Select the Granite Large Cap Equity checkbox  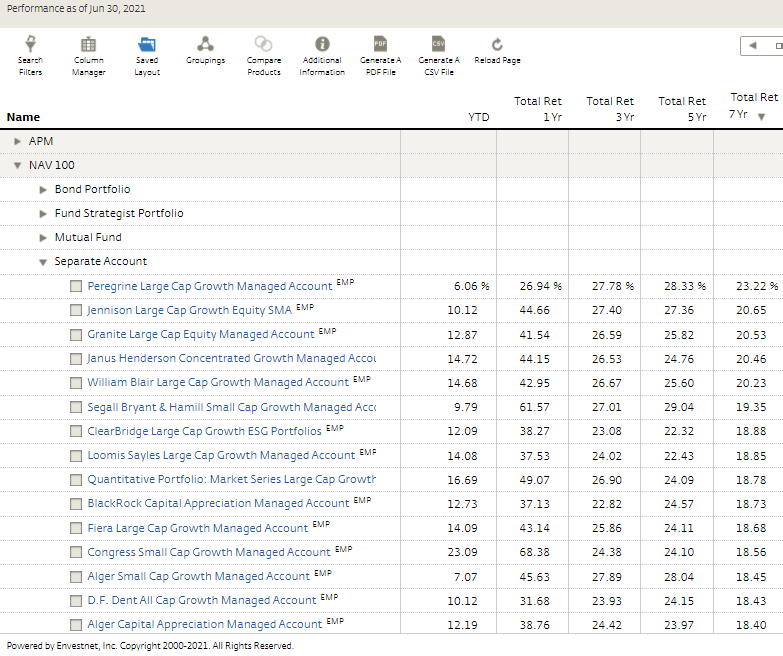click(x=76, y=334)
